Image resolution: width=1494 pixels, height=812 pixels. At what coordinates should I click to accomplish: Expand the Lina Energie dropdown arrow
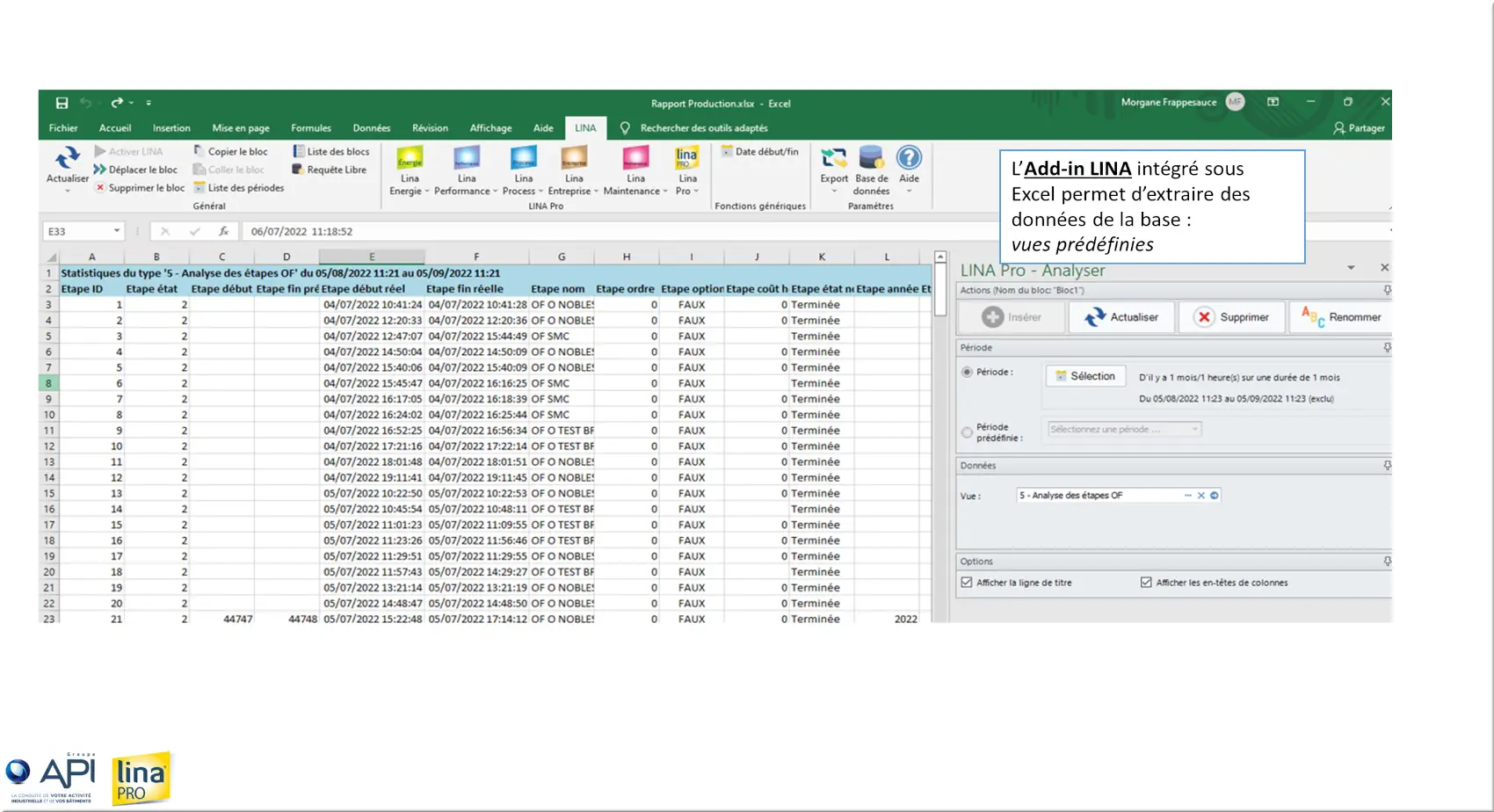click(x=427, y=192)
